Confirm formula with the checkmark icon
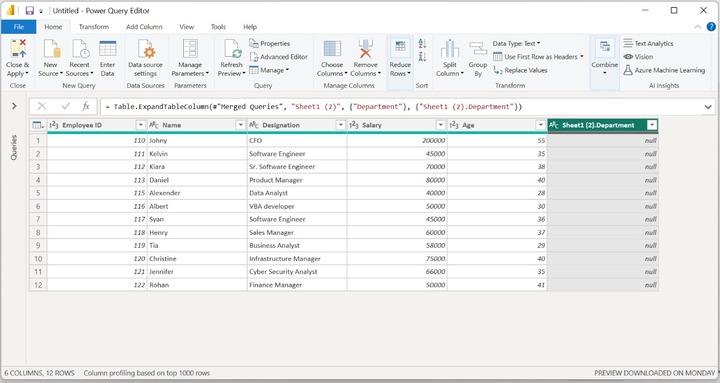Screen dimensions: 720x383 66,107
